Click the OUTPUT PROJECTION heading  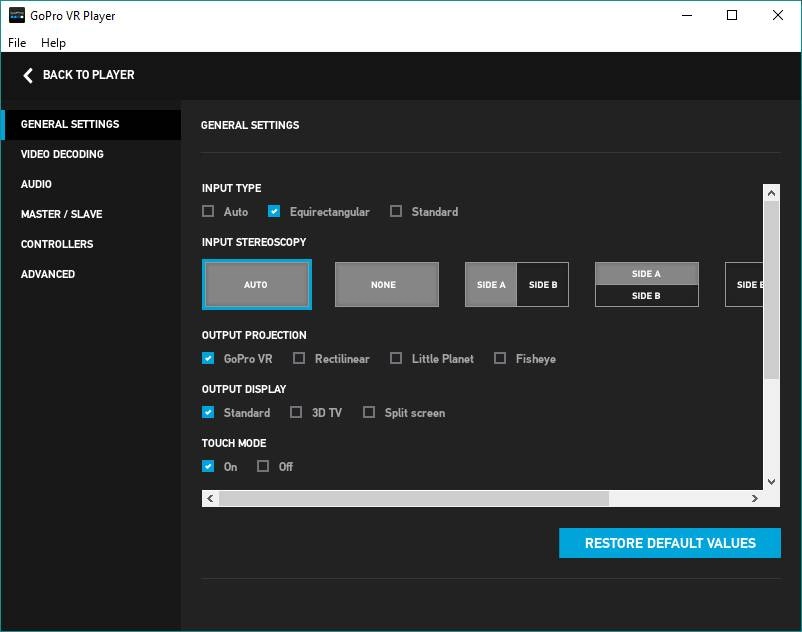point(254,335)
